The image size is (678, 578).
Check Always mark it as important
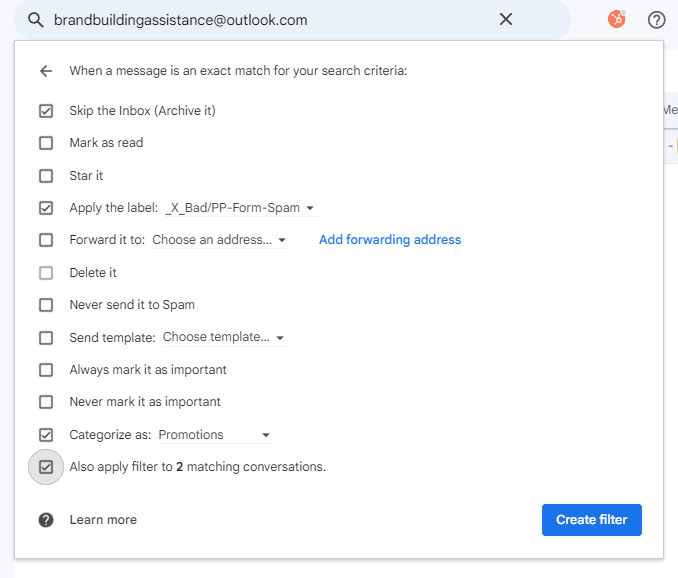pyautogui.click(x=46, y=370)
